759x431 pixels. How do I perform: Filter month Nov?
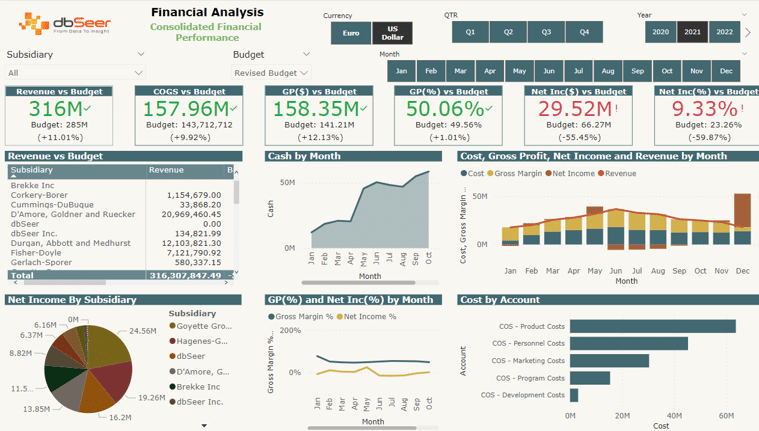coord(697,71)
